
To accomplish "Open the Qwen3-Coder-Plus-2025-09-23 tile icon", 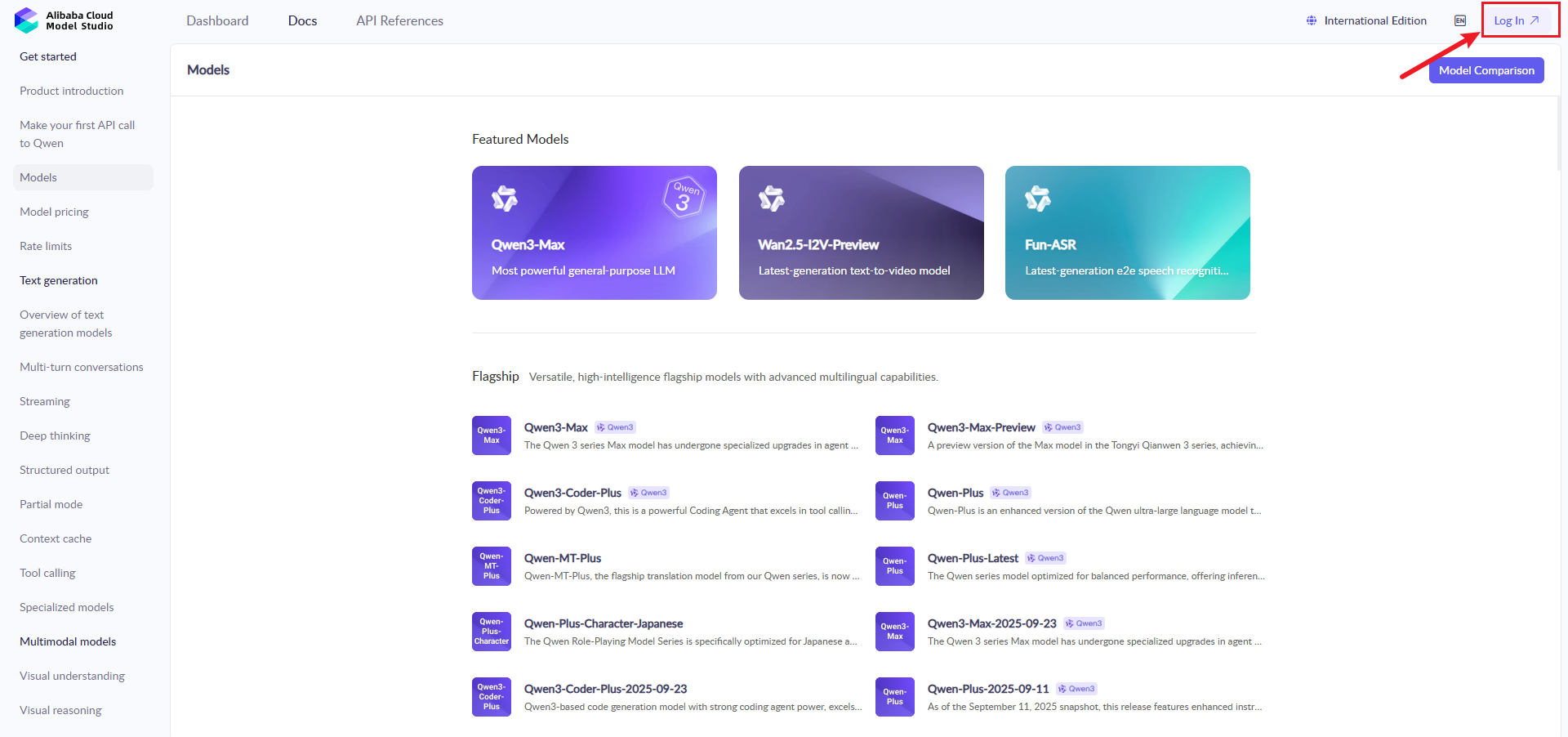I will 492,697.
